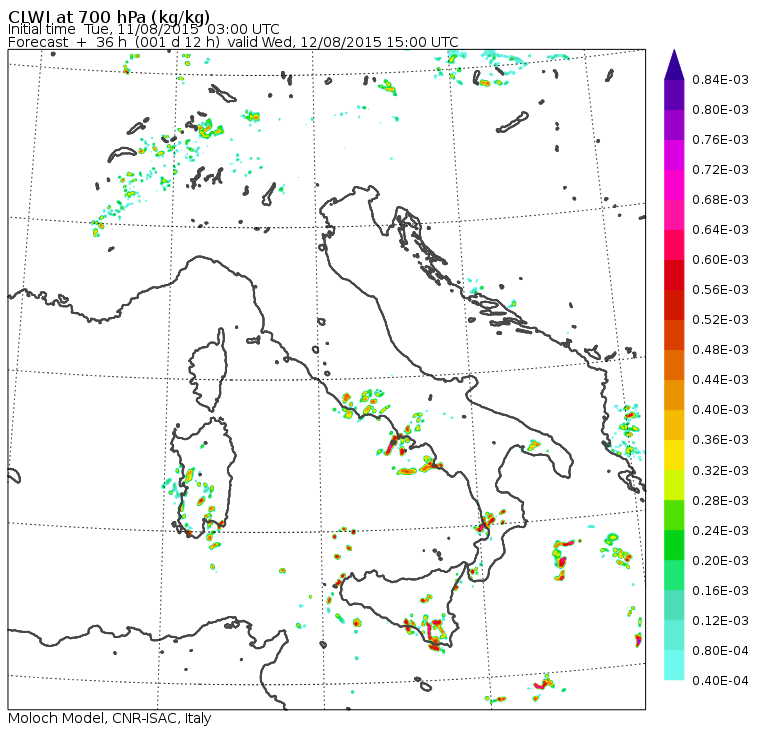
Task: Click the dark blue arrow atop the colorbar
Action: coord(674,64)
